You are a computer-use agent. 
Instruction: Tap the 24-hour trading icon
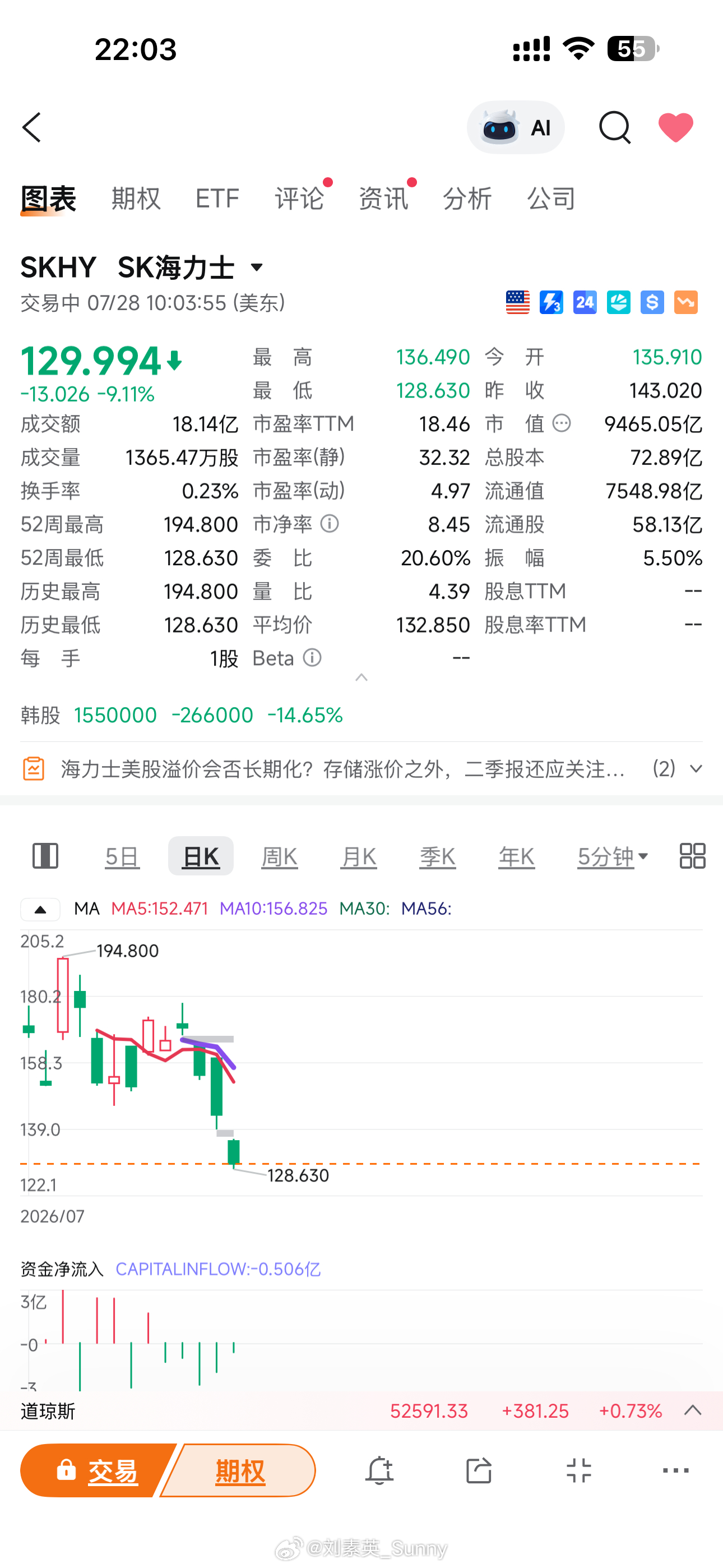[x=585, y=302]
